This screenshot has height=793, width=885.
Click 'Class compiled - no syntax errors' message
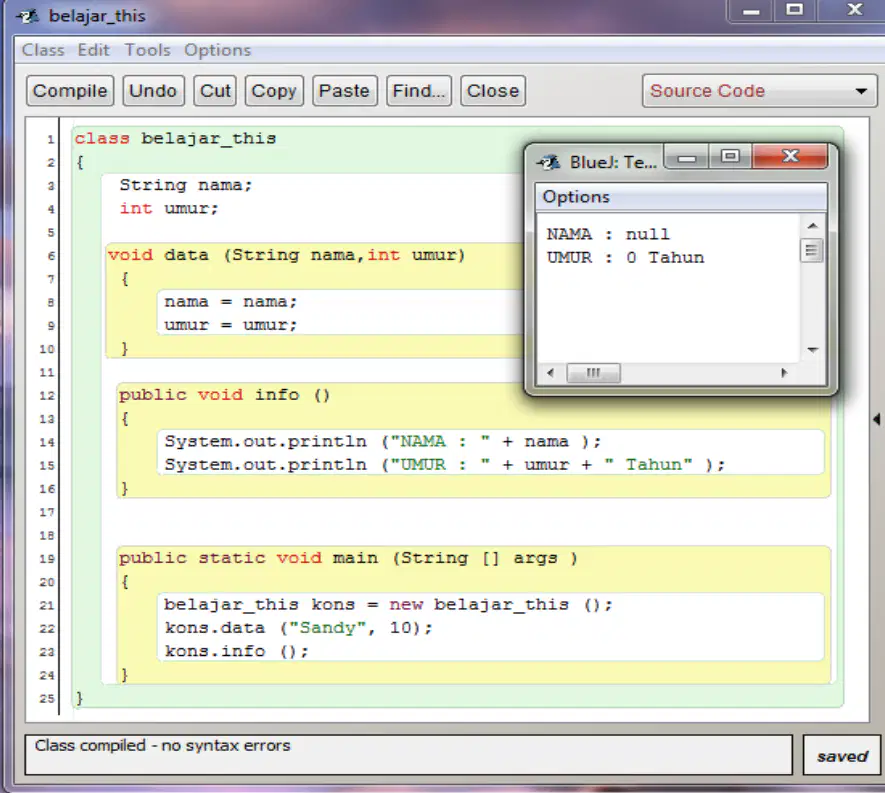pos(163,746)
